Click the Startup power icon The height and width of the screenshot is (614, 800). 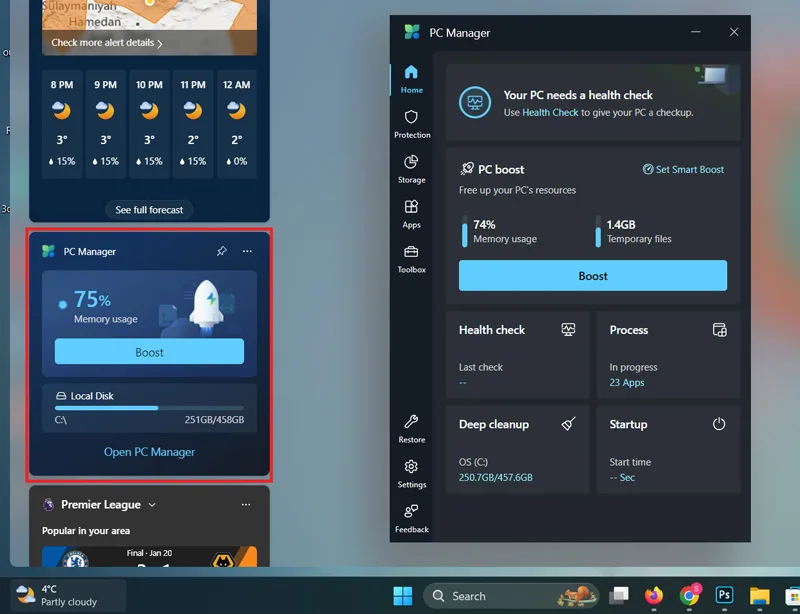[719, 424]
